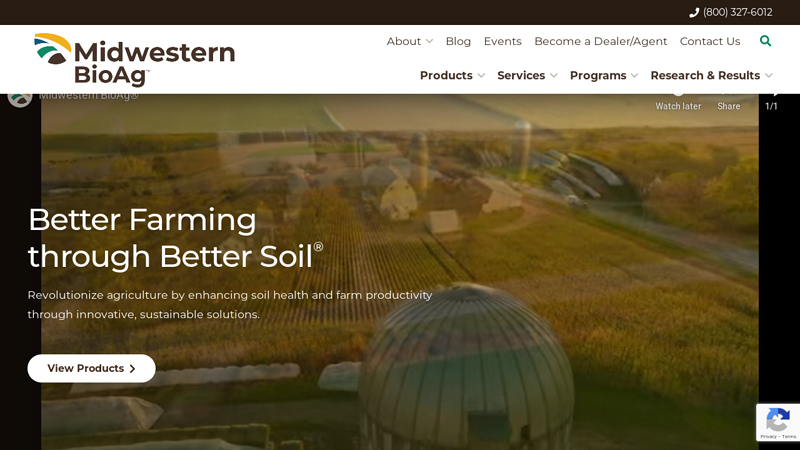This screenshot has width=800, height=450.
Task: Open Become a Dealer/Agent link
Action: (601, 41)
